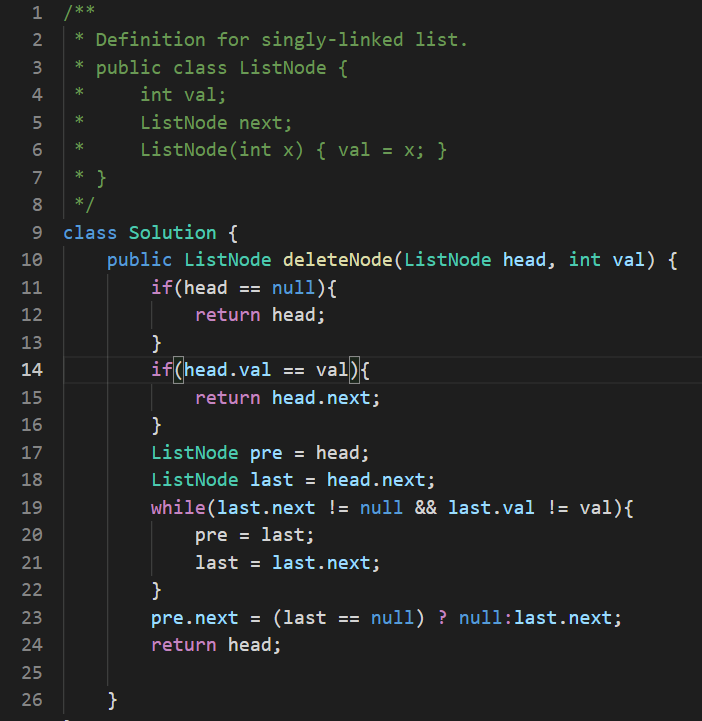This screenshot has height=721, width=702.
Task: Click the parameter 'int val' on line 10
Action: point(607,260)
